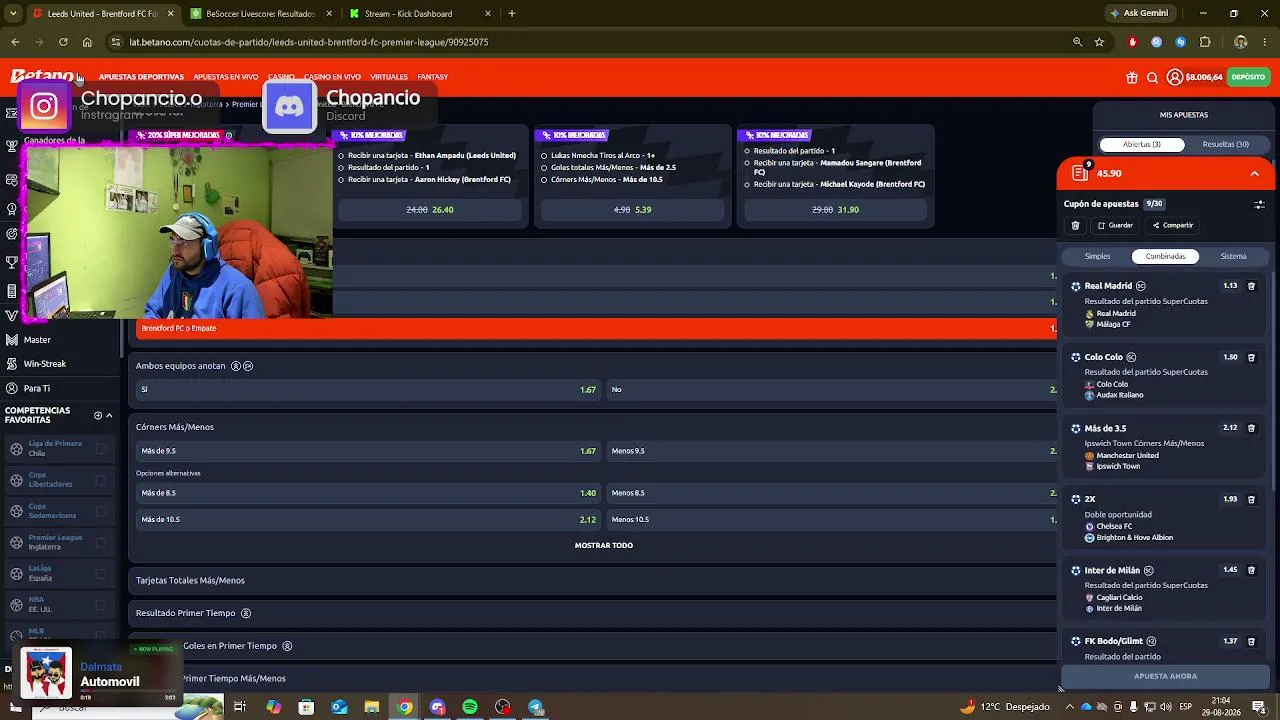Reload the page in Chrome

(63, 42)
